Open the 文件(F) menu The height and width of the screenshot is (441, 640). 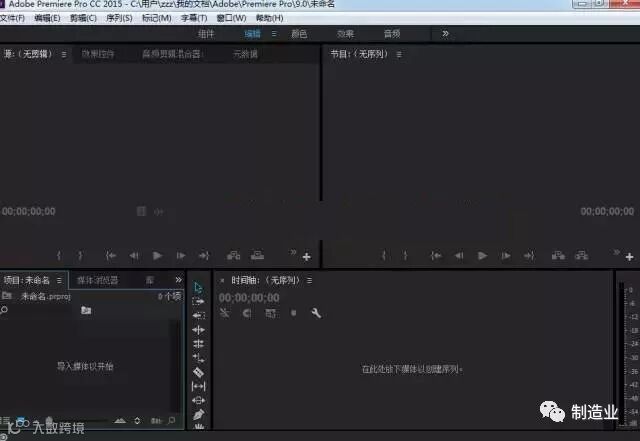click(13, 18)
